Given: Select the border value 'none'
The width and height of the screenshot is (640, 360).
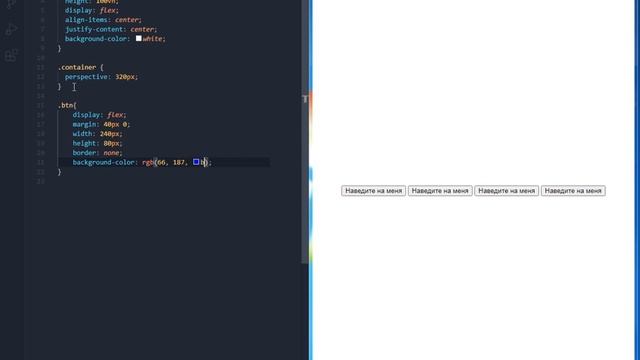Looking at the screenshot, I should (x=111, y=153).
